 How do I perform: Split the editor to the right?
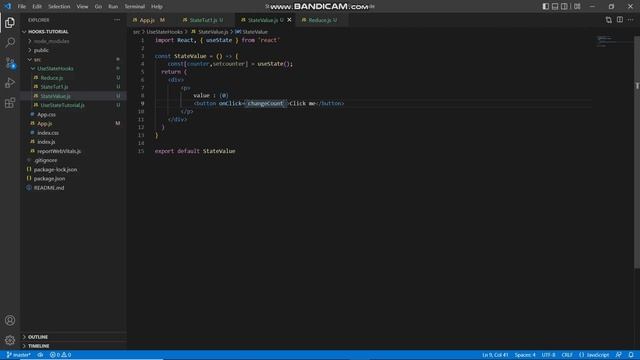pos(620,20)
